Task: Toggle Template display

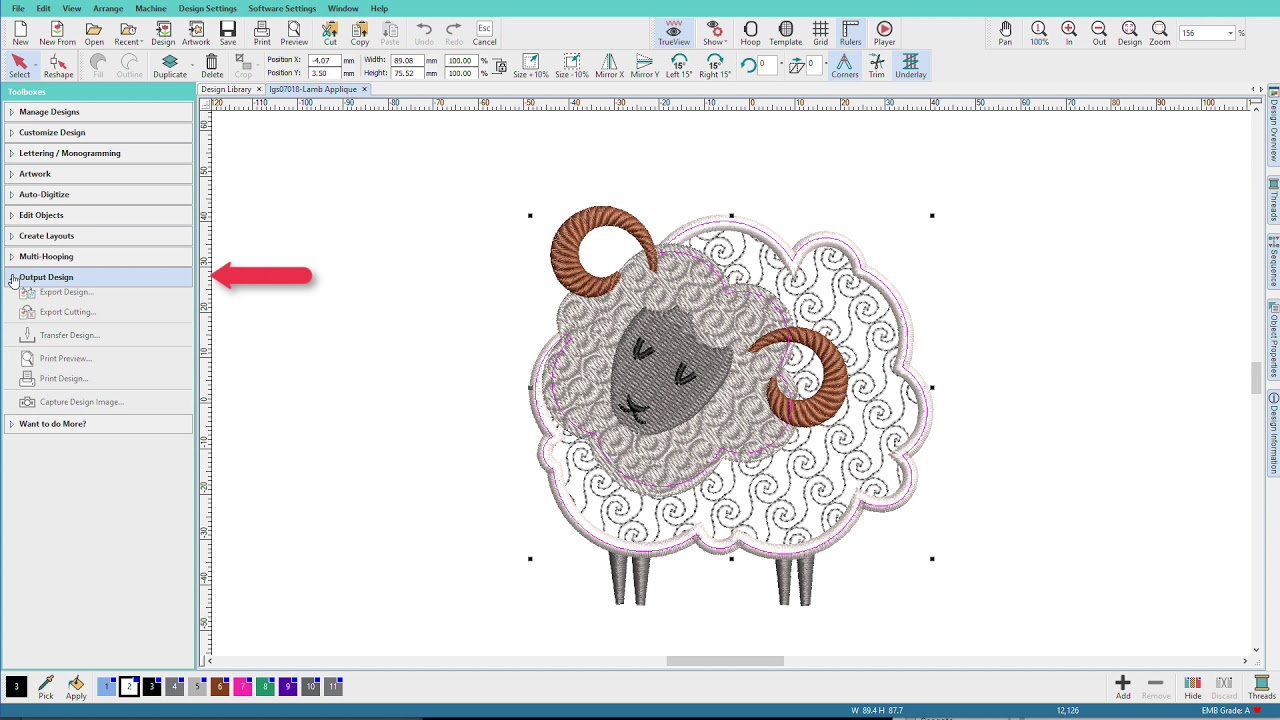Action: pos(785,33)
